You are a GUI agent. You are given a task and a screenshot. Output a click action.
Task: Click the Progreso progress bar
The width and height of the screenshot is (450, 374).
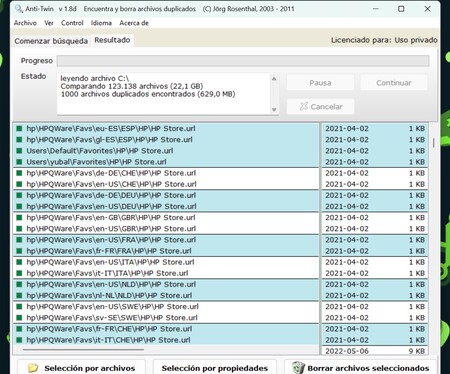tap(243, 61)
